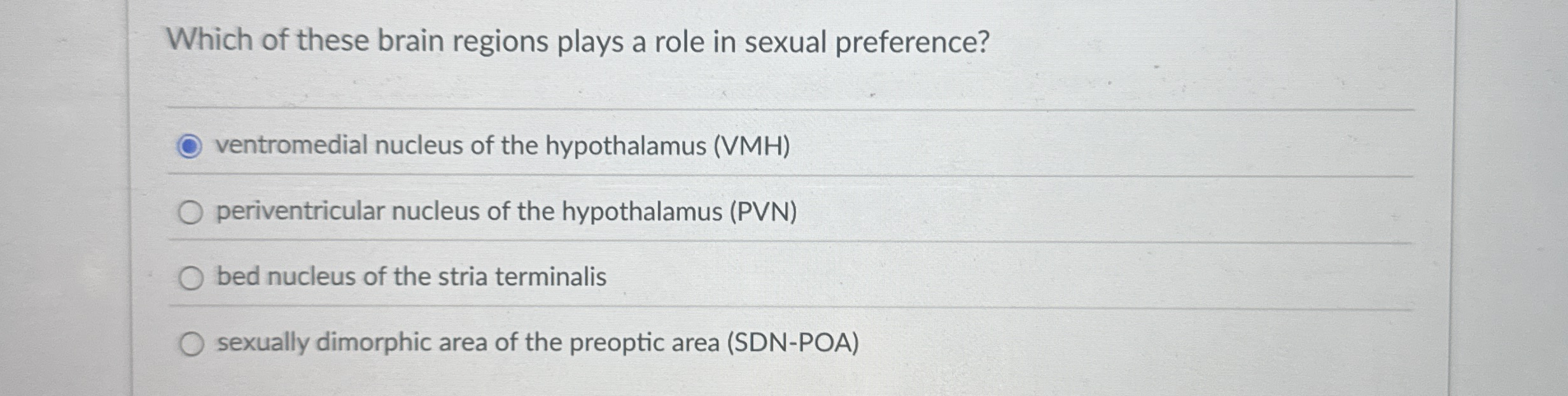Image resolution: width=1568 pixels, height=396 pixels.
Task: Click the periventricular nucleus radio button
Action: pos(191,212)
